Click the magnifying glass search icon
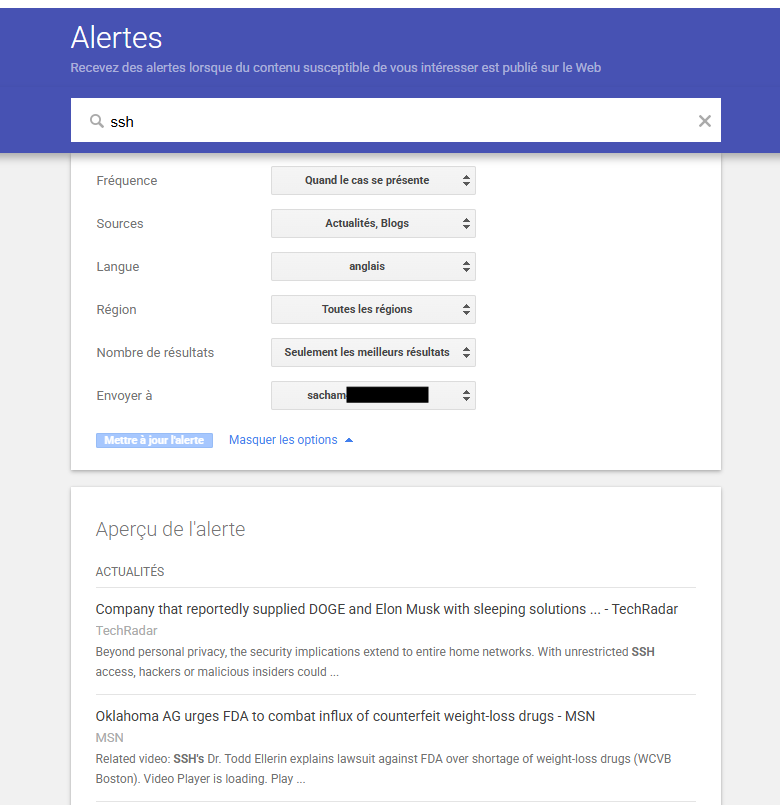 click(97, 121)
